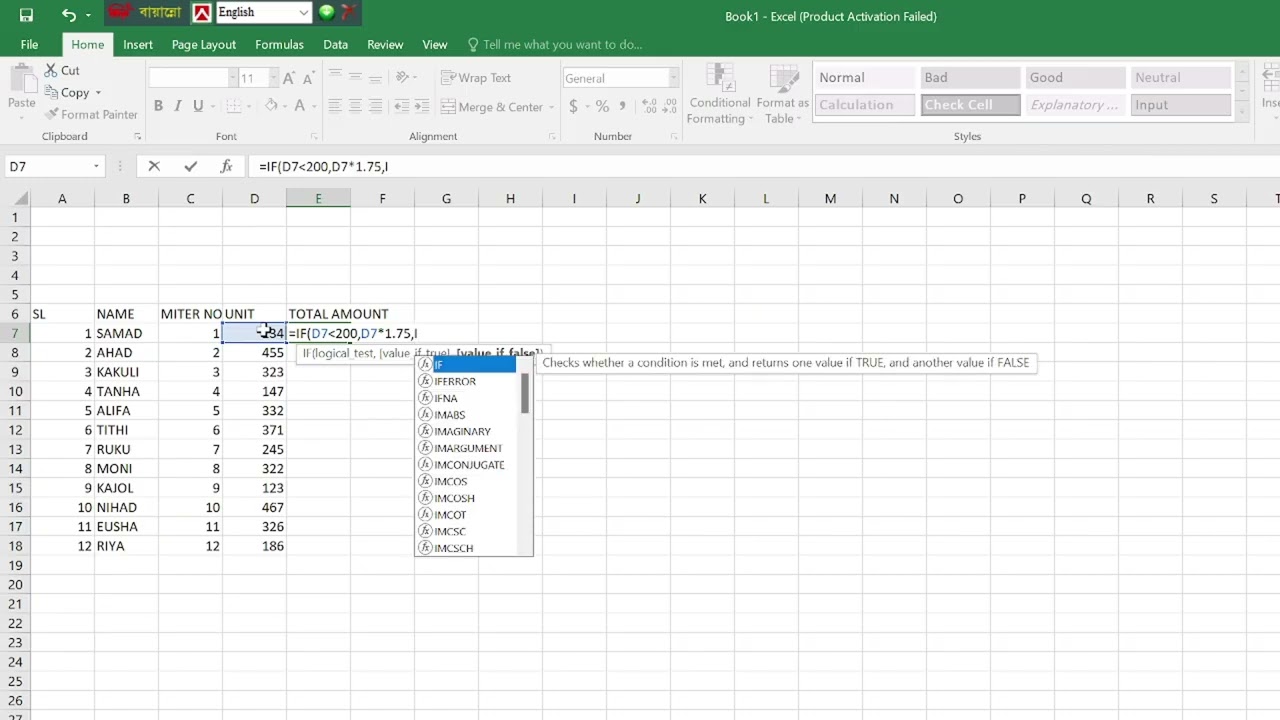
Task: Click Decrease Indent icon
Action: click(x=402, y=107)
